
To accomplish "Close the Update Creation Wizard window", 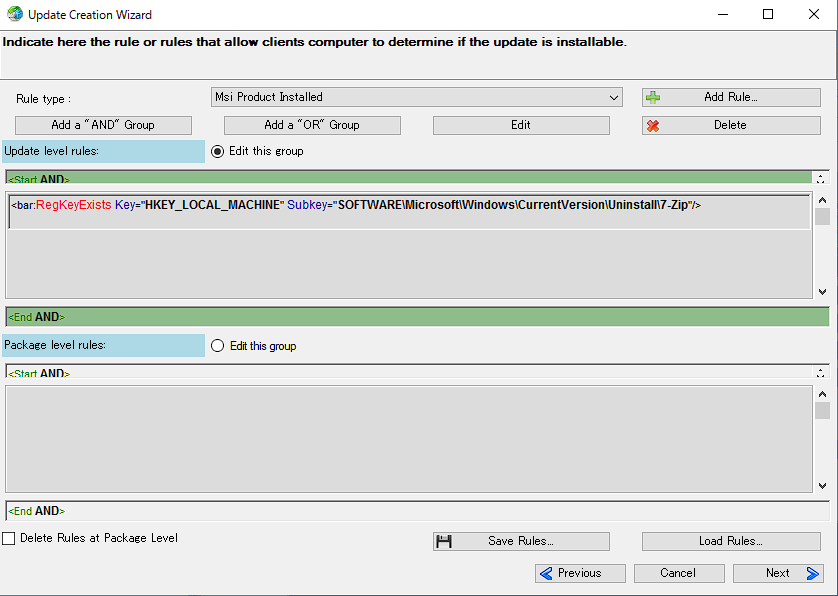I will (x=813, y=14).
